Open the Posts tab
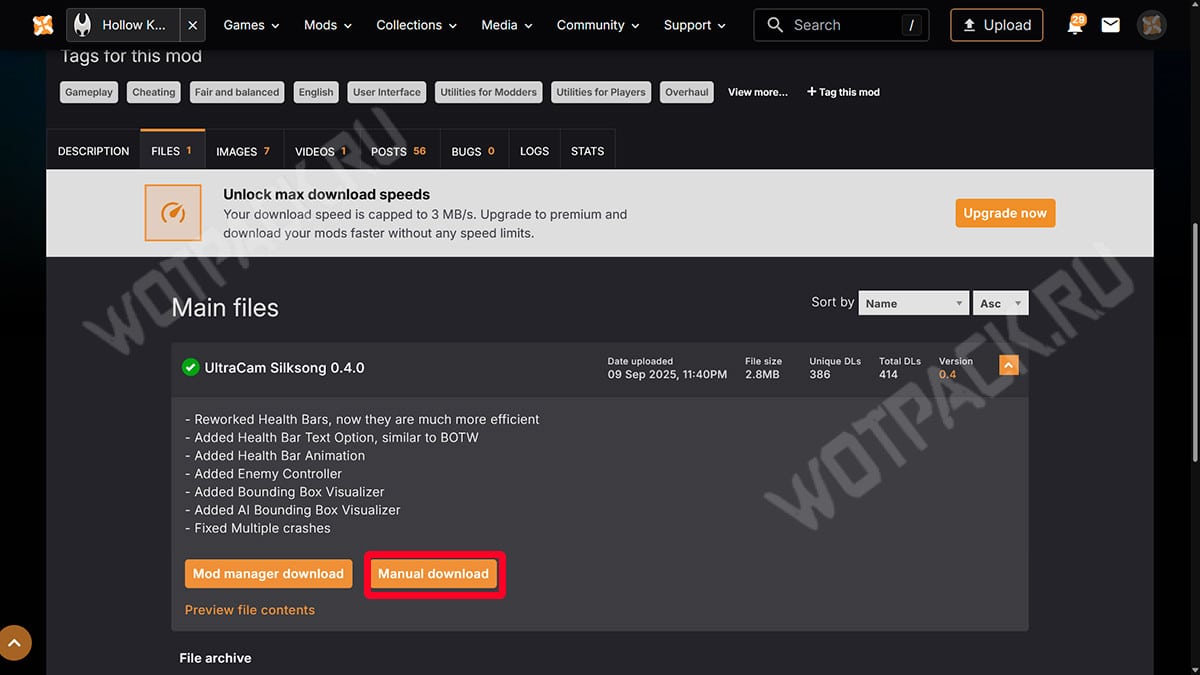This screenshot has height=675, width=1200. coord(399,151)
